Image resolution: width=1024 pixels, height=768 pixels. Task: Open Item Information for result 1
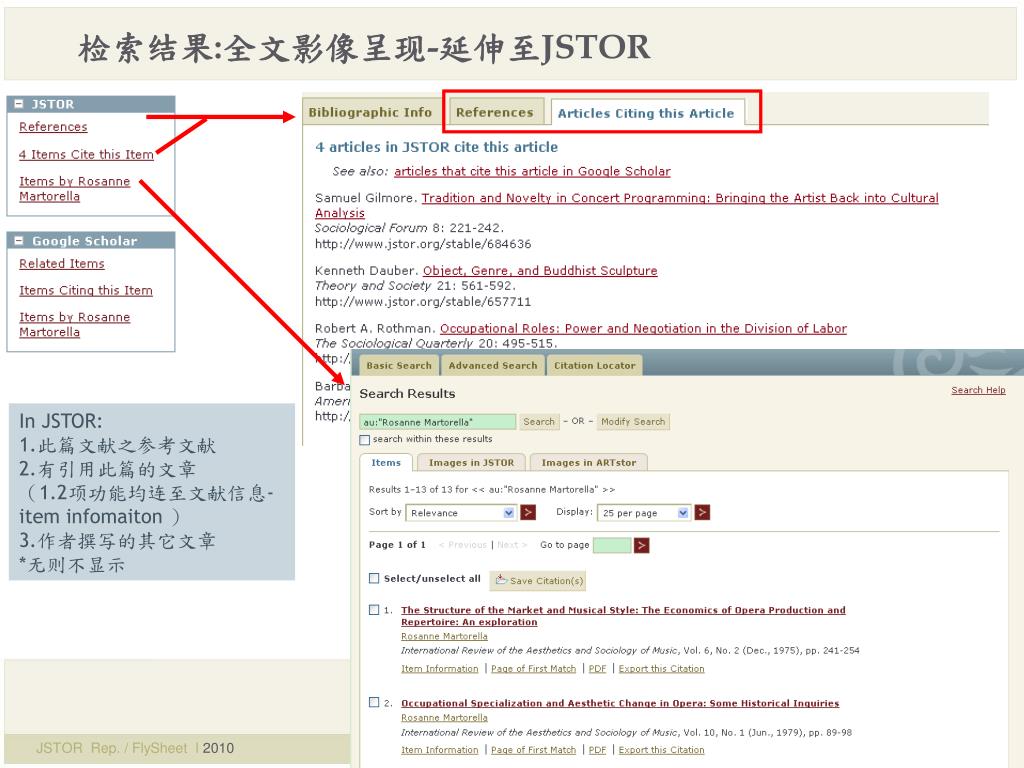[440, 669]
